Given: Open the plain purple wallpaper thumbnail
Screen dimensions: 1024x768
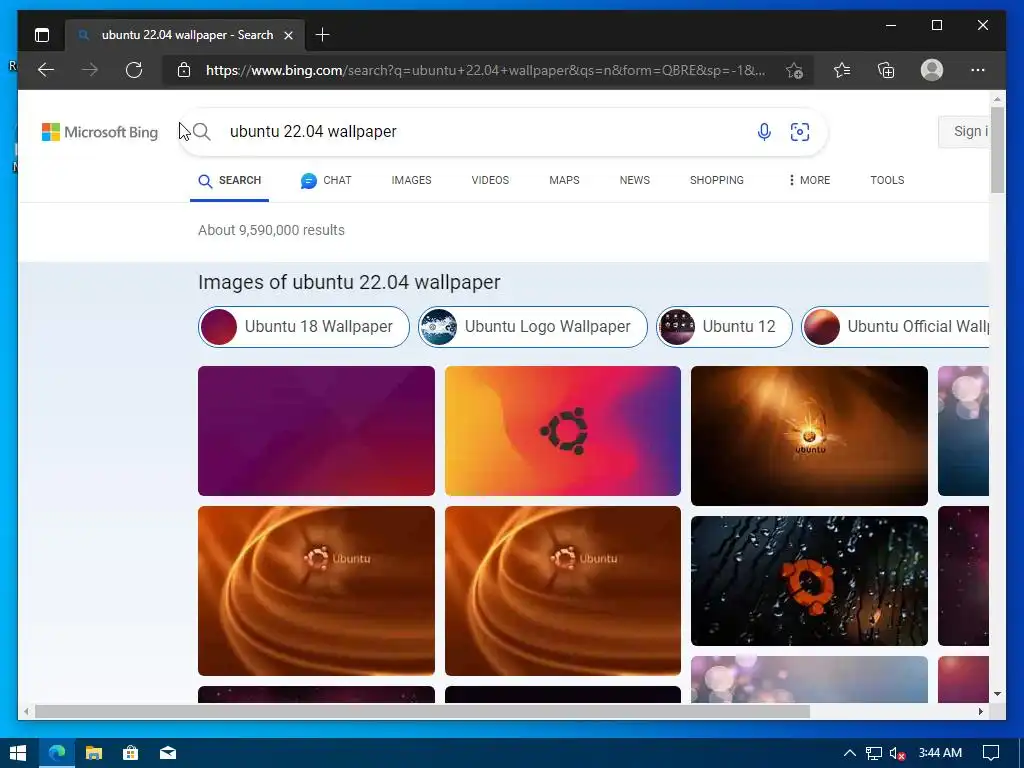Looking at the screenshot, I should pyautogui.click(x=316, y=431).
